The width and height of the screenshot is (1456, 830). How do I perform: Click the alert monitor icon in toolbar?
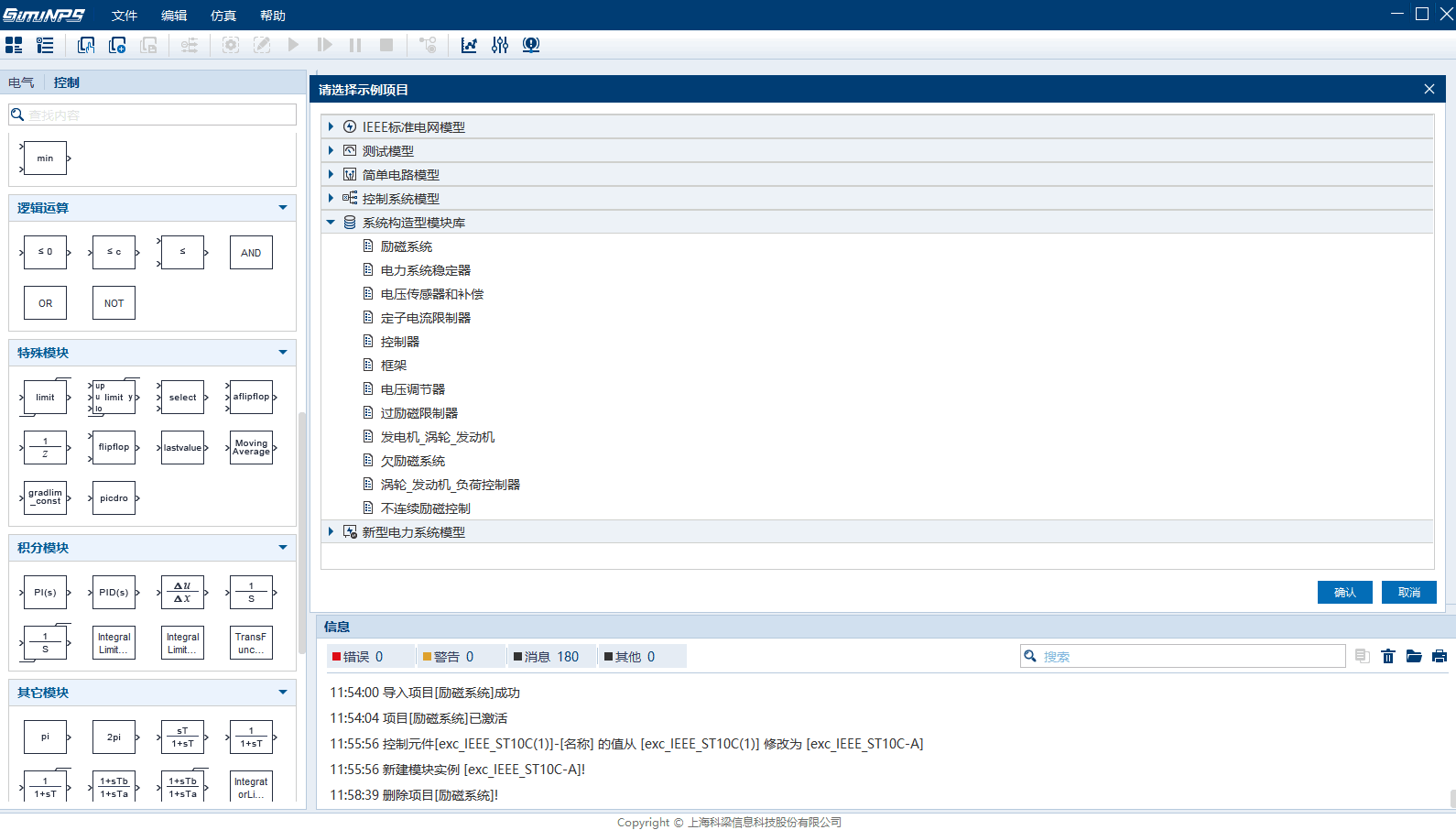tap(531, 45)
